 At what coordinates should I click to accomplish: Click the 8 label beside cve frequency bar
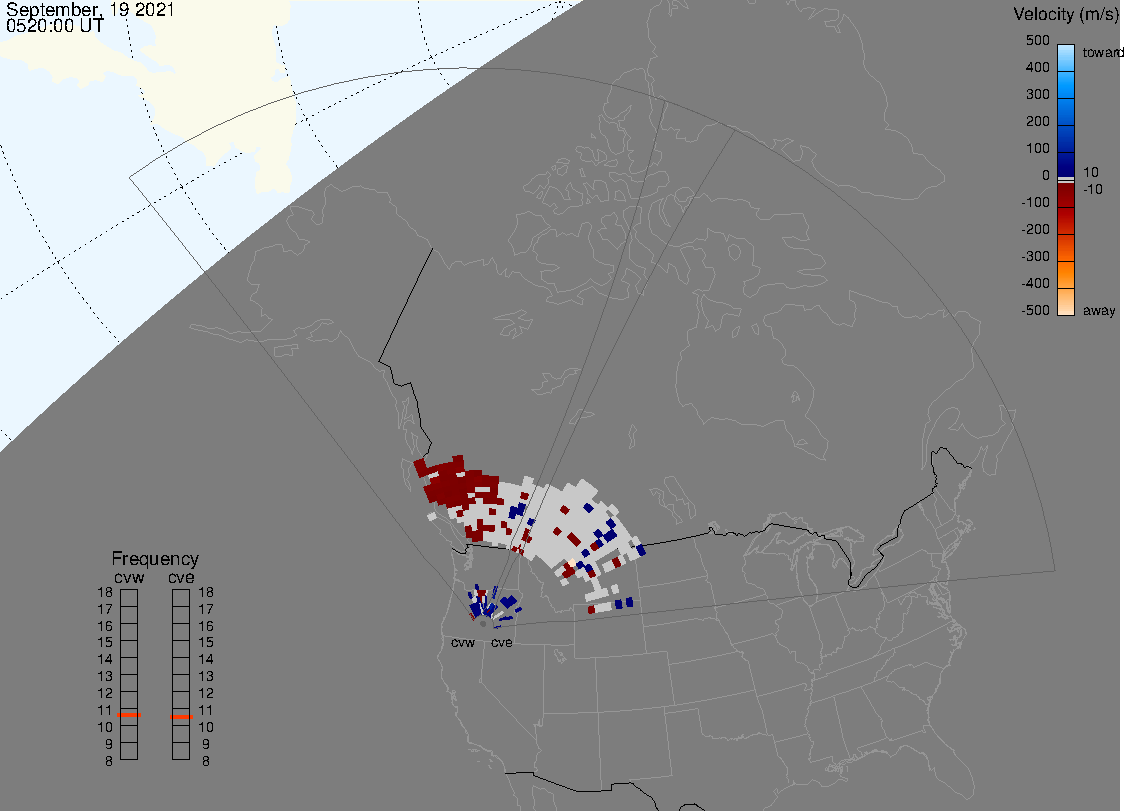(x=206, y=761)
